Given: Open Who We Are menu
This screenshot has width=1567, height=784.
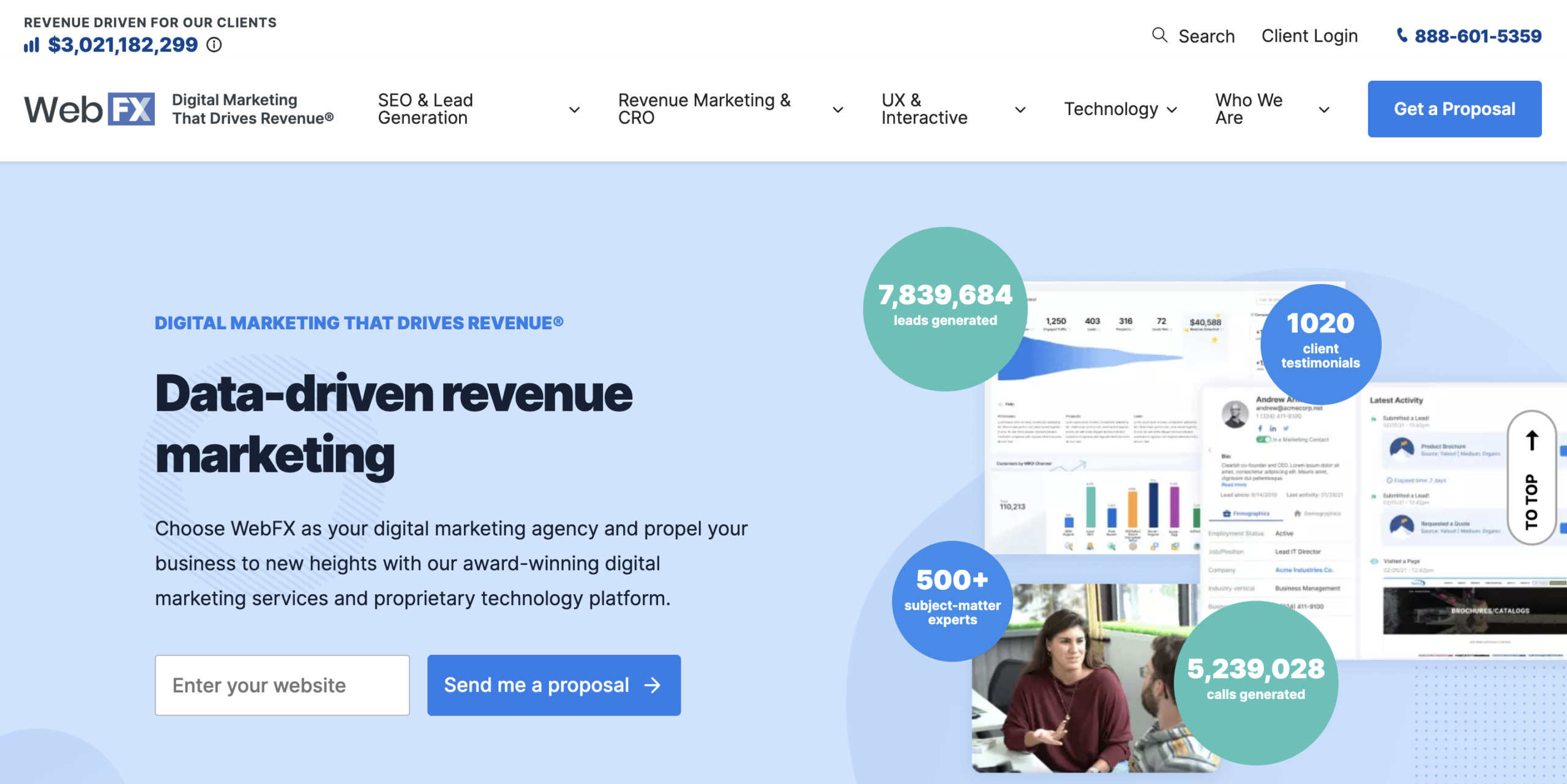Looking at the screenshot, I should click(x=1249, y=109).
